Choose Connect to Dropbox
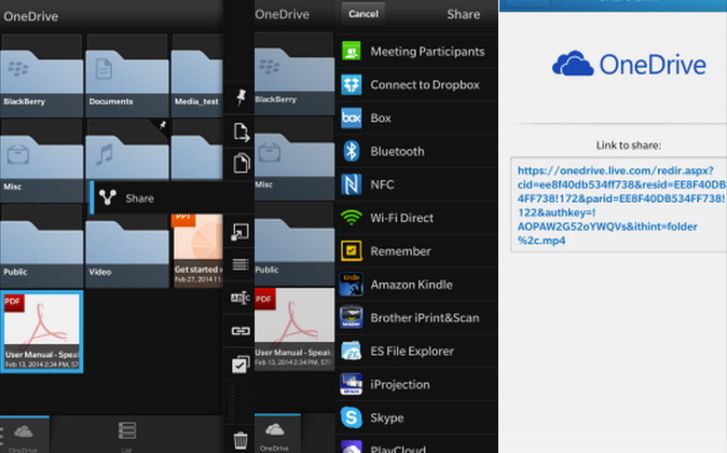The height and width of the screenshot is (453, 727). (x=424, y=85)
